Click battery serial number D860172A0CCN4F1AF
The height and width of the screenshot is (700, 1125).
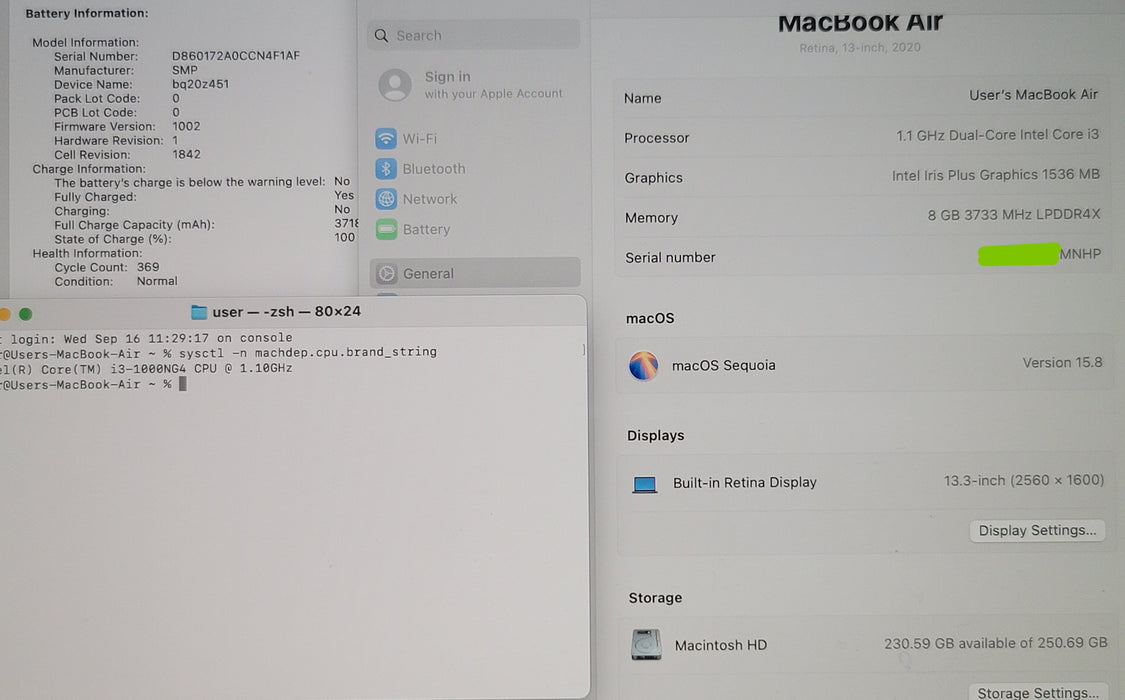235,56
